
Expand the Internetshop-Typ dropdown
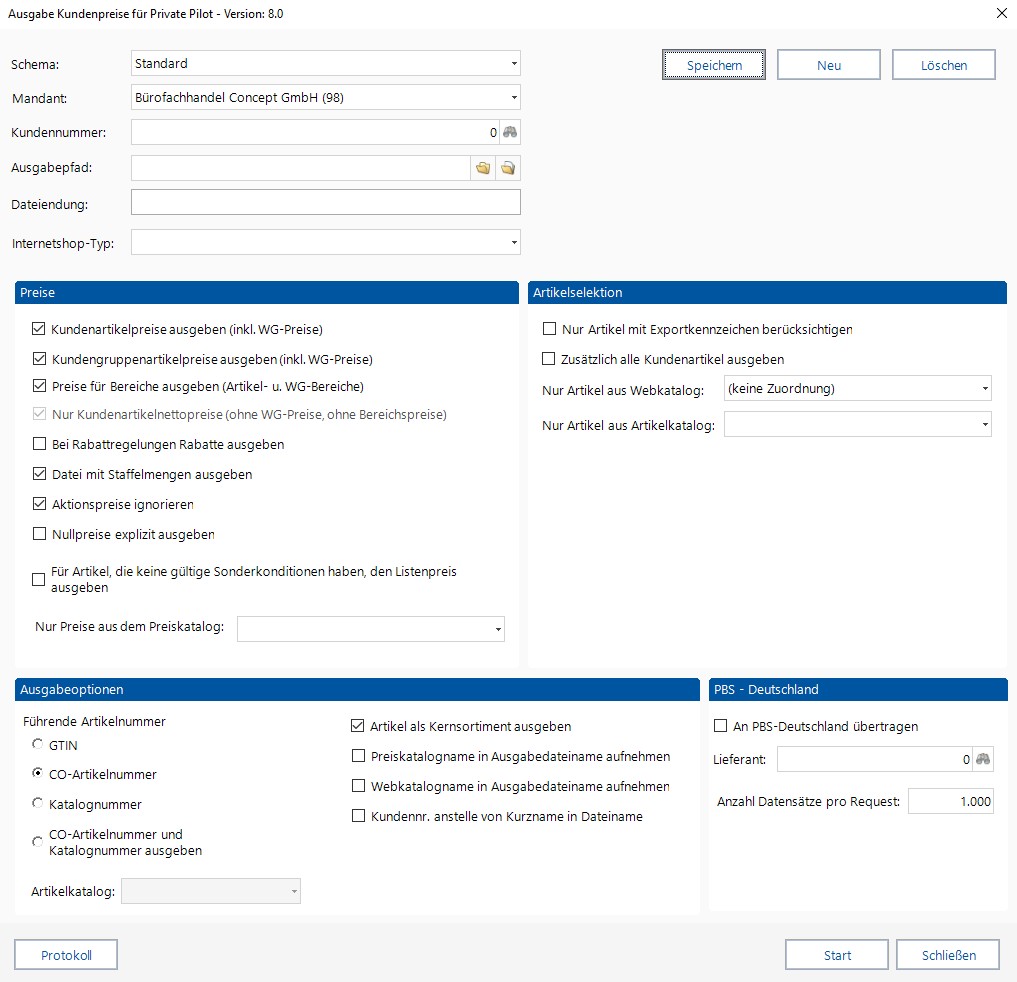point(326,243)
